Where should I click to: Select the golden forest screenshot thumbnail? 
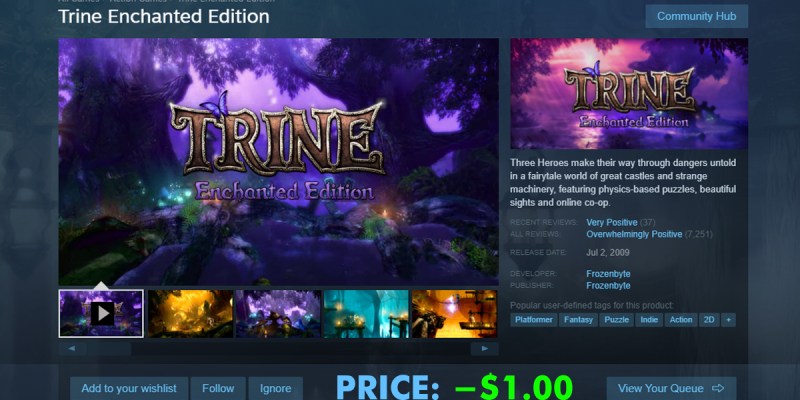[190, 313]
